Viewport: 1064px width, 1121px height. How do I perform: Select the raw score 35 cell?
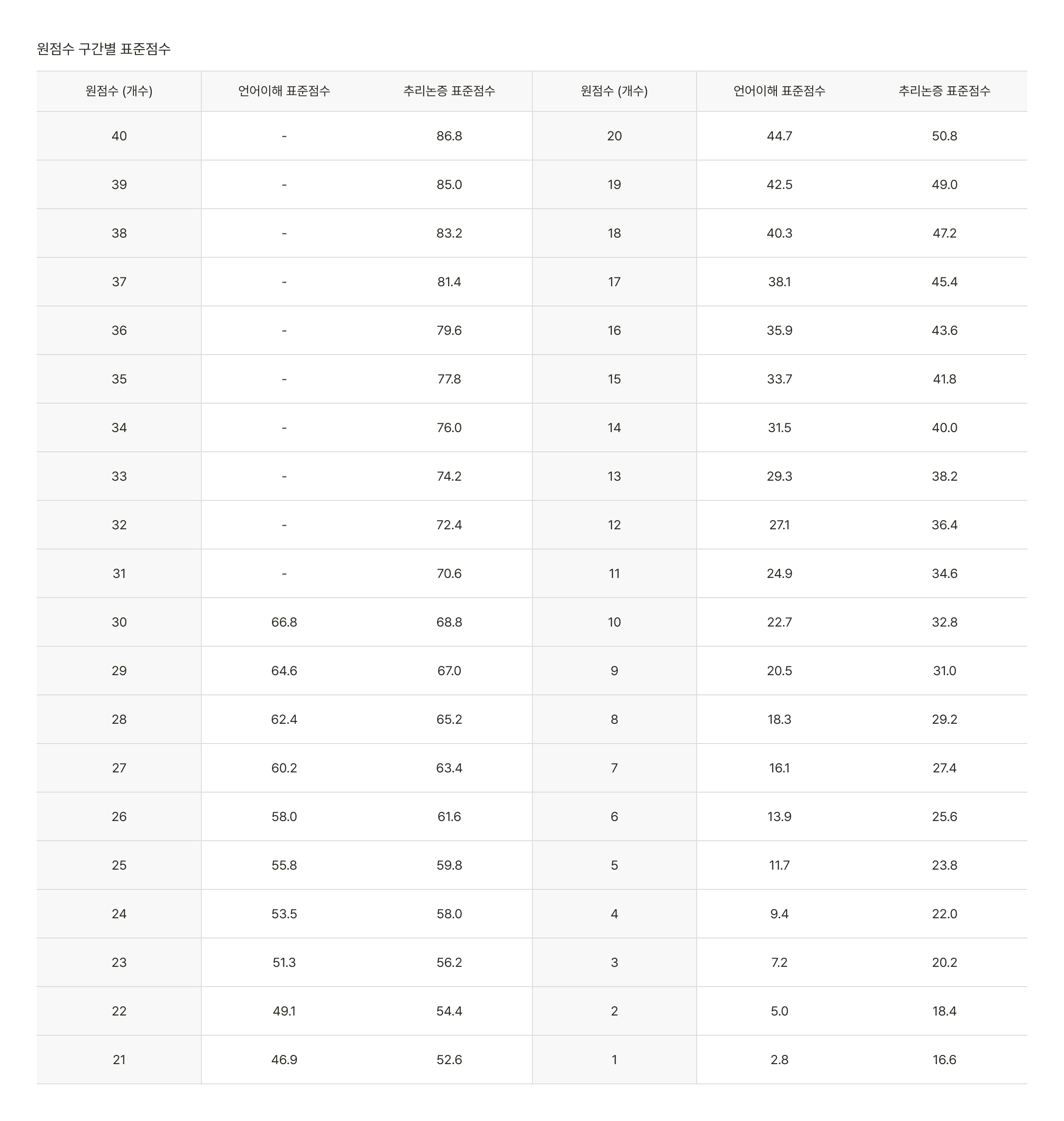[x=119, y=379]
